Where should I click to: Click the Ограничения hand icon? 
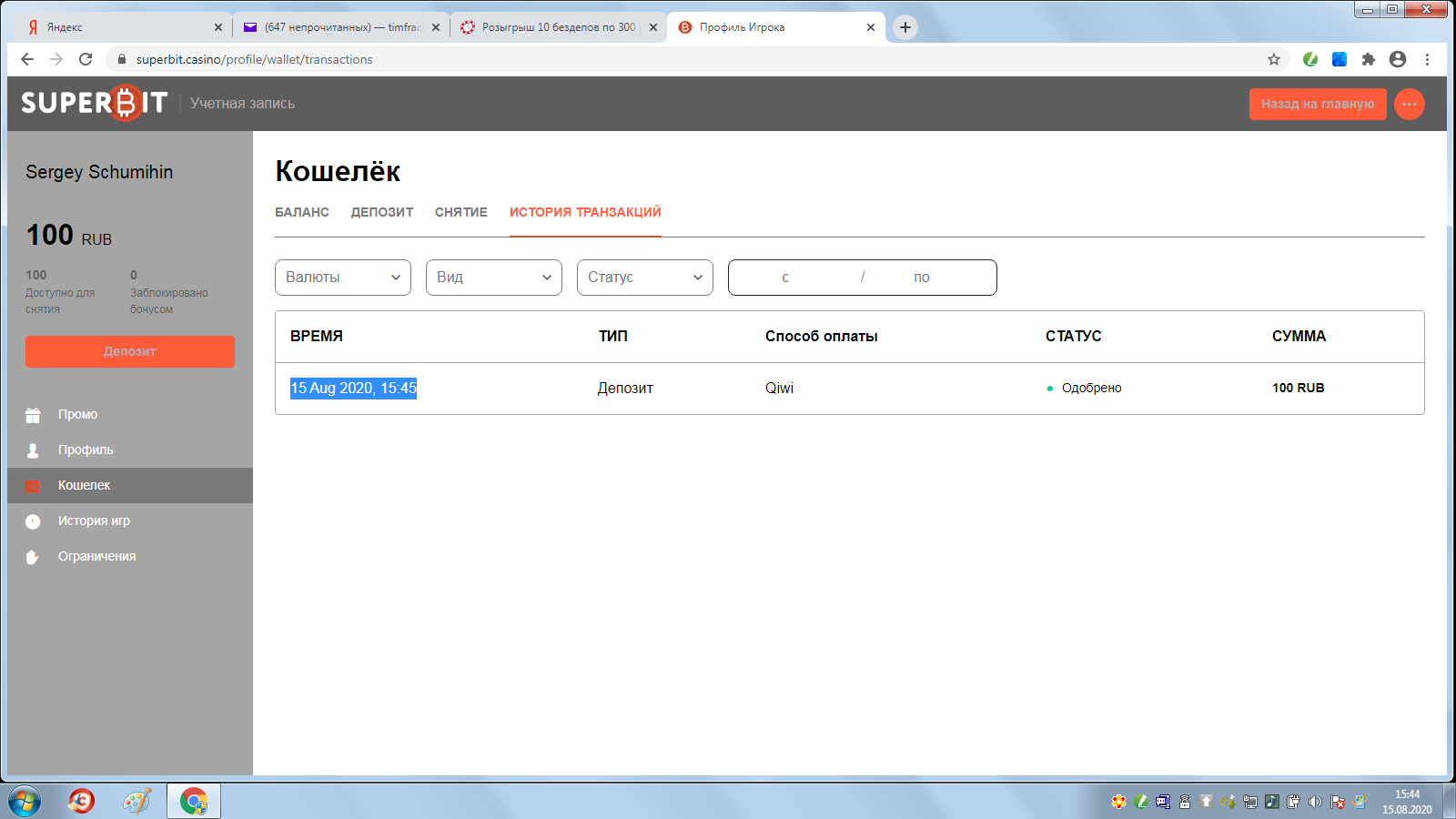[33, 557]
